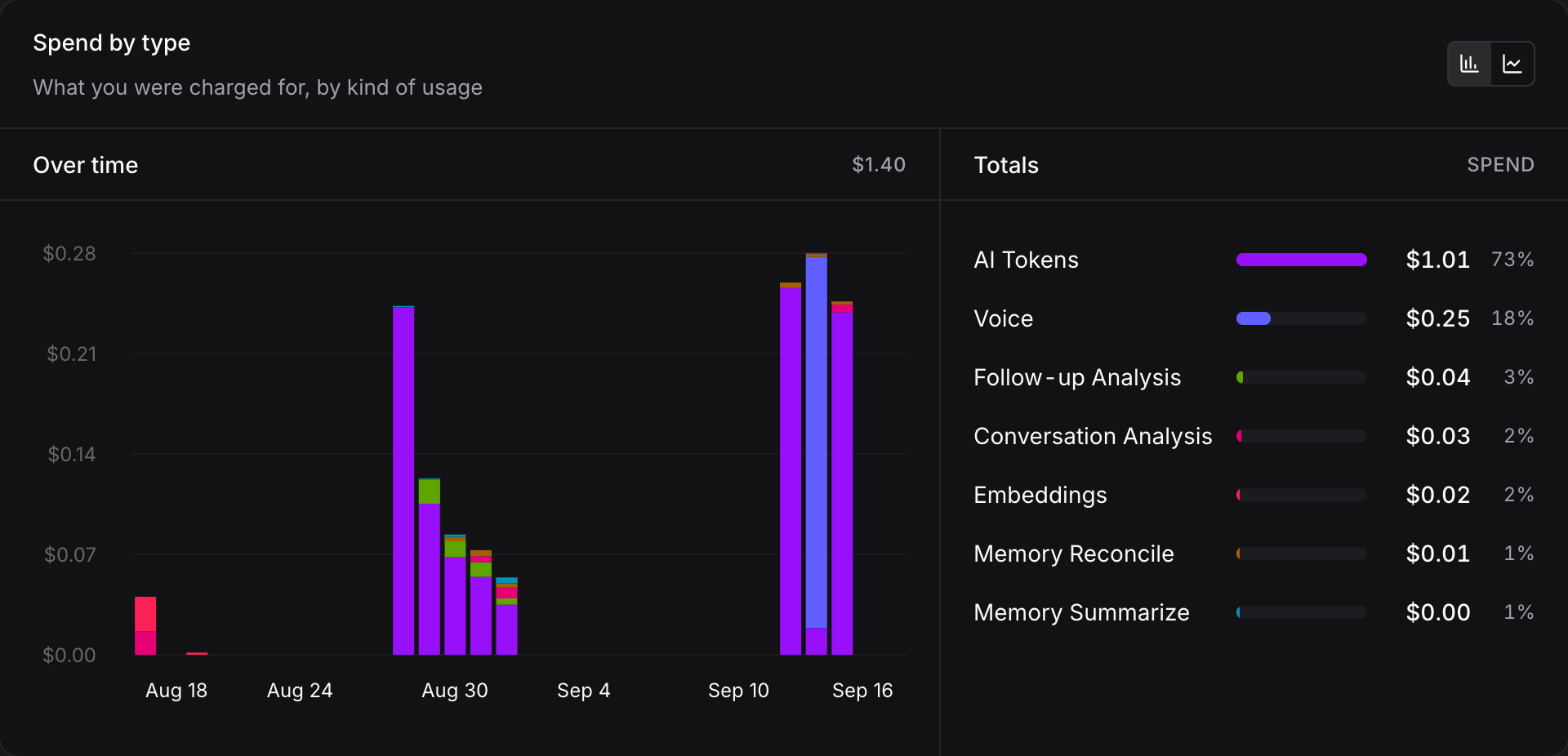Image resolution: width=1568 pixels, height=756 pixels.
Task: Switch to line chart view
Action: tap(1512, 64)
